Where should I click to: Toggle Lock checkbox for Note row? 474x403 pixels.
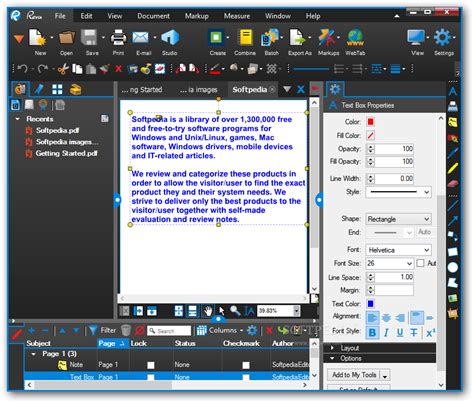[x=151, y=365]
